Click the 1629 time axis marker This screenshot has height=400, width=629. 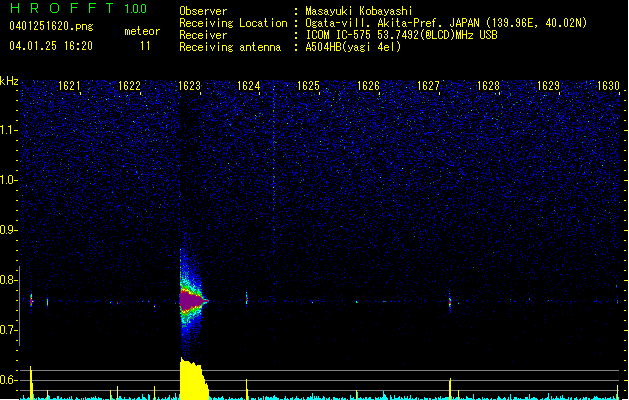(548, 86)
